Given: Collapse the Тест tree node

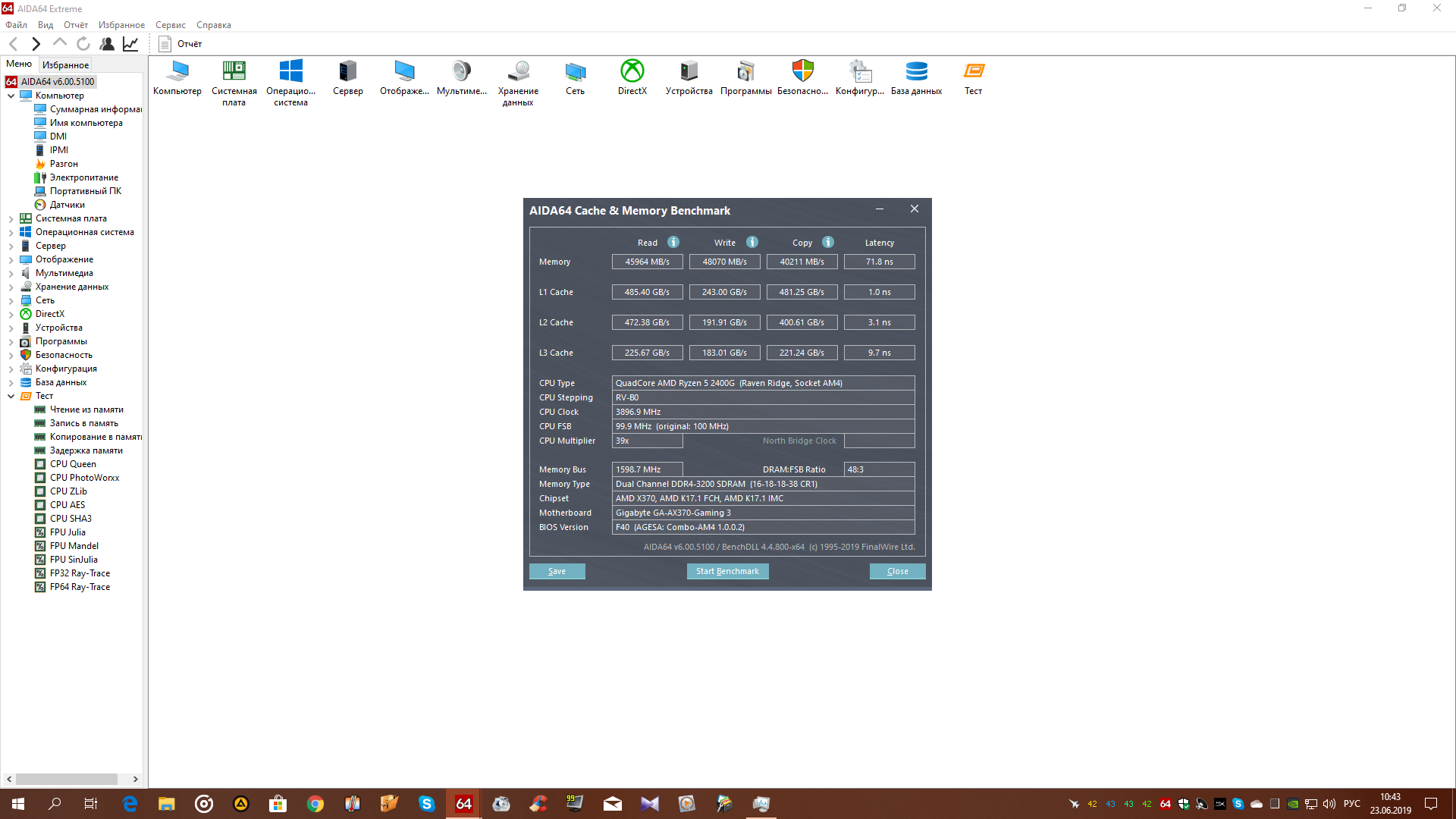Looking at the screenshot, I should tap(11, 397).
